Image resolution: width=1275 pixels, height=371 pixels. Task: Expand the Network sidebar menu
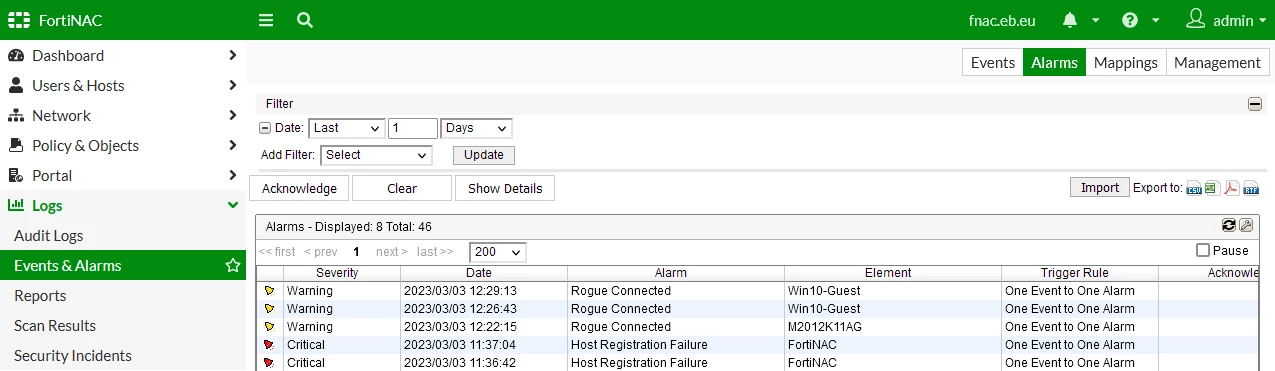coord(123,116)
